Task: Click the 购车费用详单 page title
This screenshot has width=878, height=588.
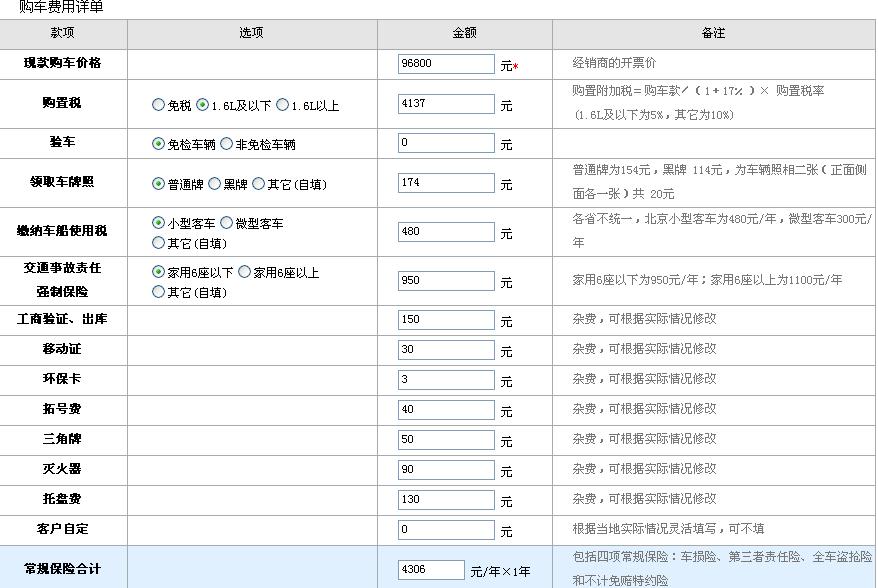Action: [x=61, y=7]
